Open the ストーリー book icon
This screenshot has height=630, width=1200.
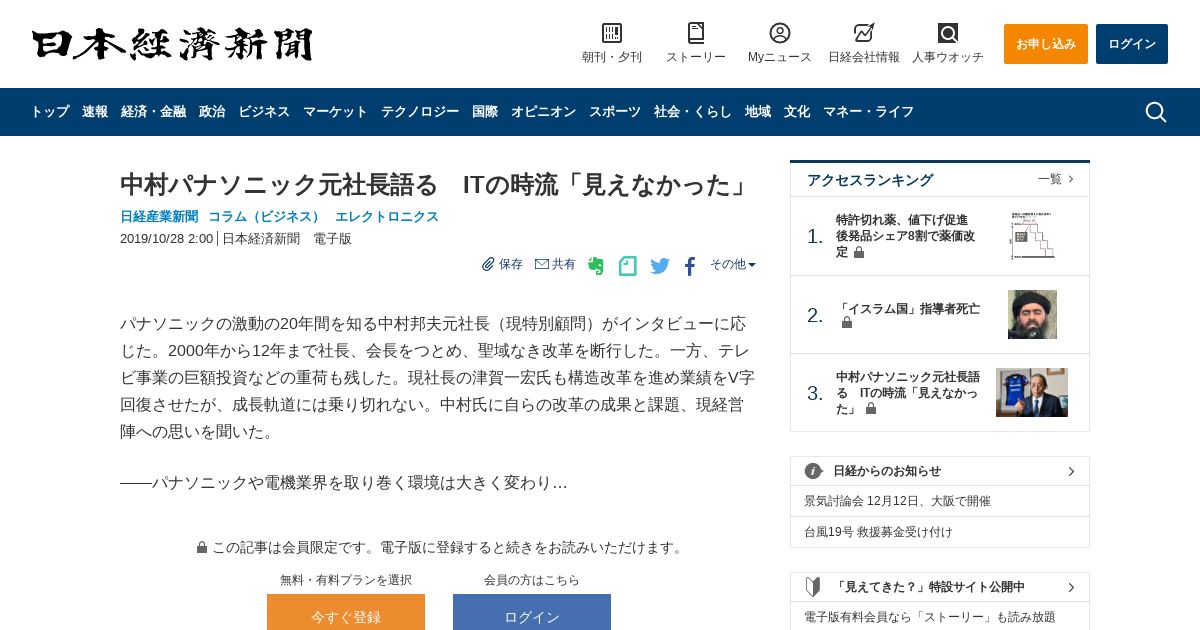click(x=696, y=33)
